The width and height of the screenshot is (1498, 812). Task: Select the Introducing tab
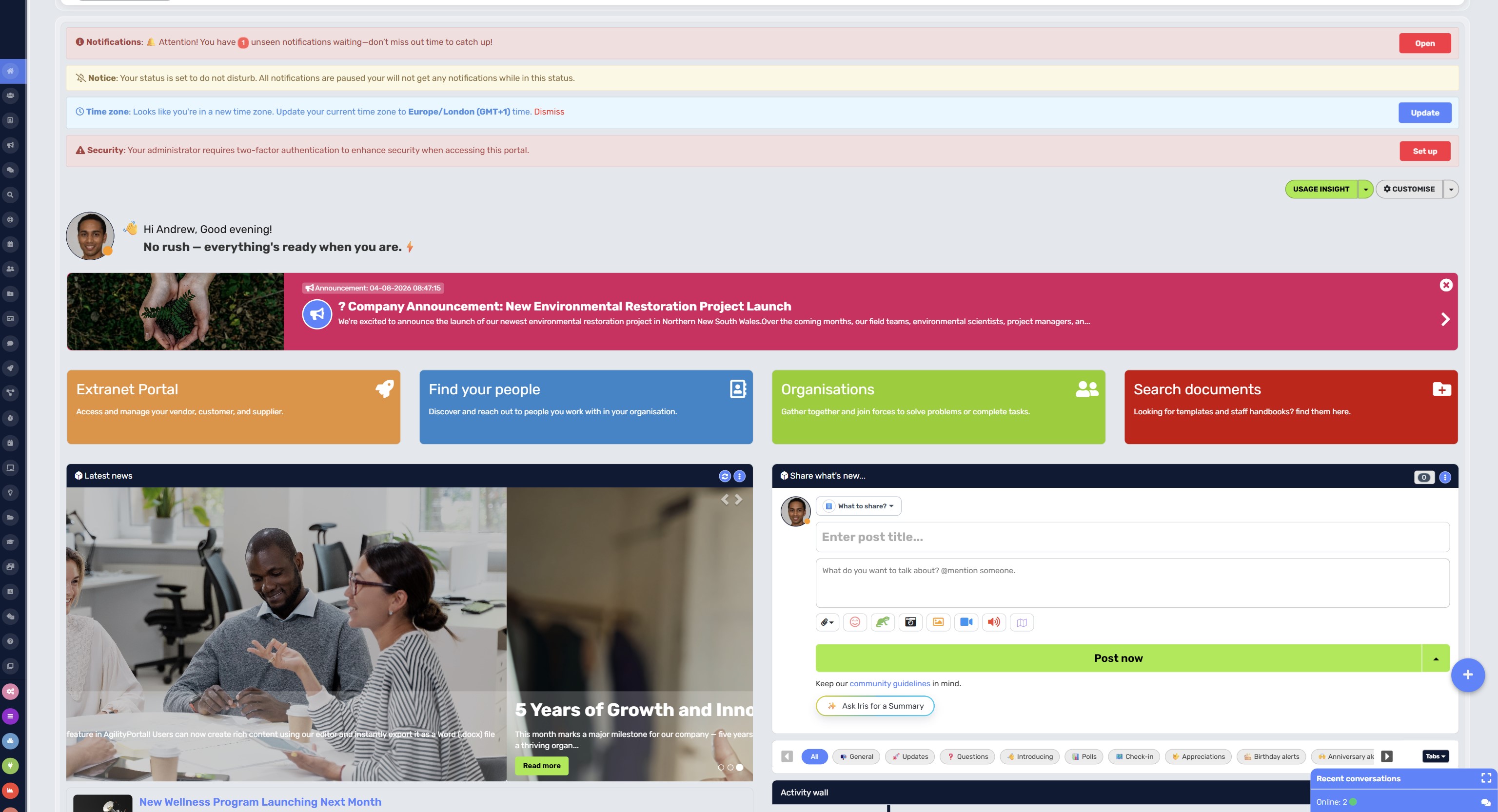[1029, 756]
